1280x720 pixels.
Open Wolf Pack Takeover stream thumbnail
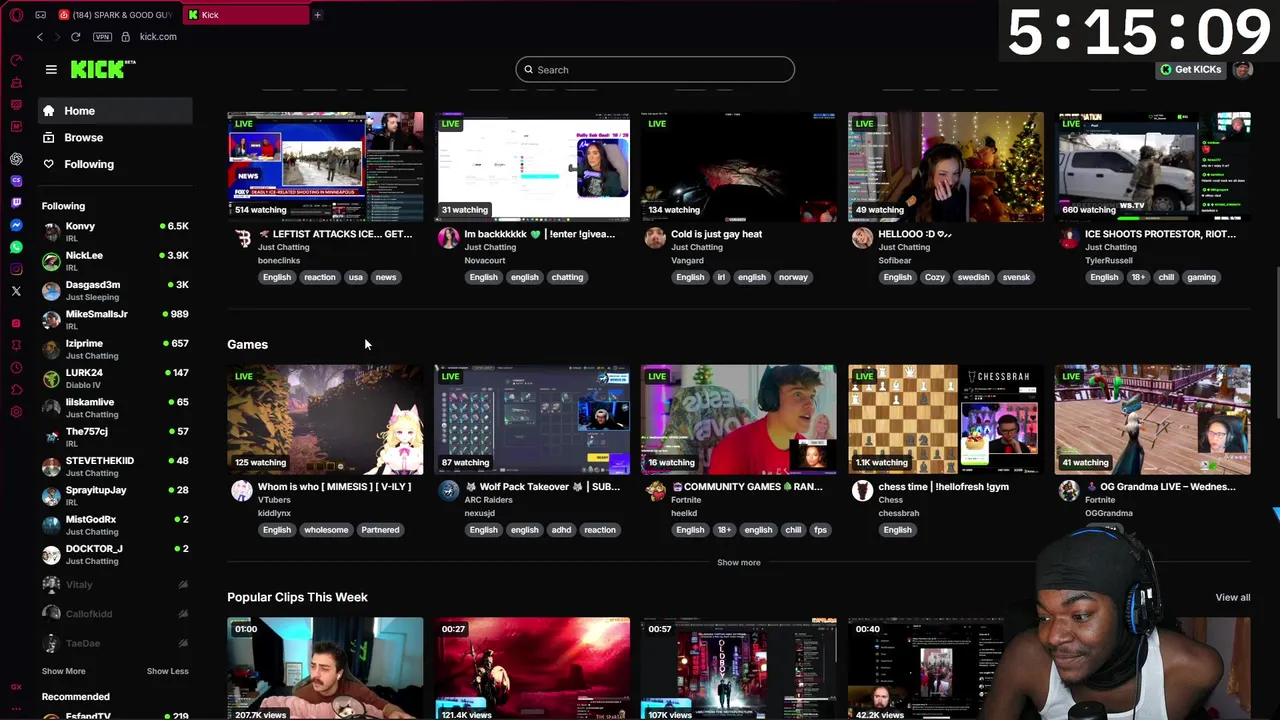532,419
